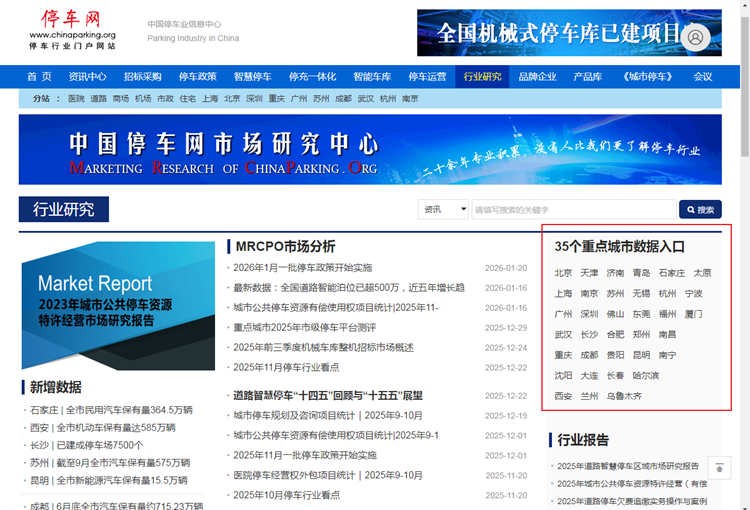Select 乌鲁木齐 city data link

(624, 396)
